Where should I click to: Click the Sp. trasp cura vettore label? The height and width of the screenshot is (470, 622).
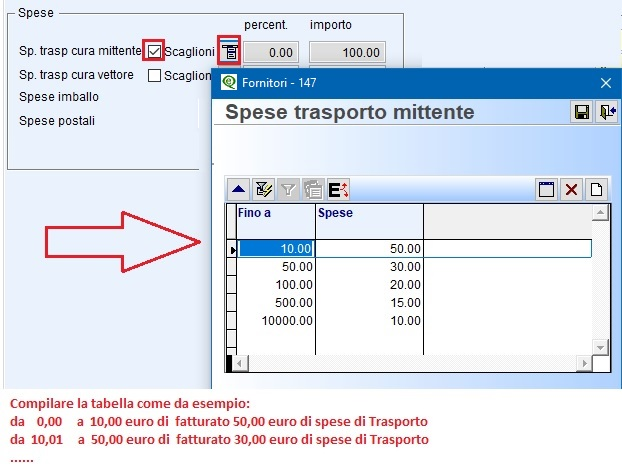click(x=76, y=75)
